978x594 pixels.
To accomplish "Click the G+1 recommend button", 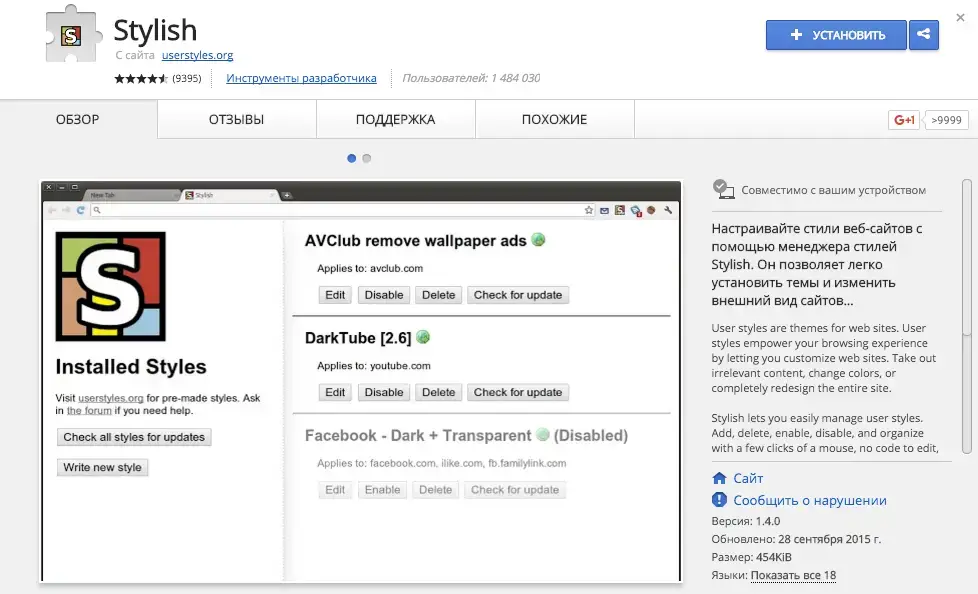I will click(904, 120).
